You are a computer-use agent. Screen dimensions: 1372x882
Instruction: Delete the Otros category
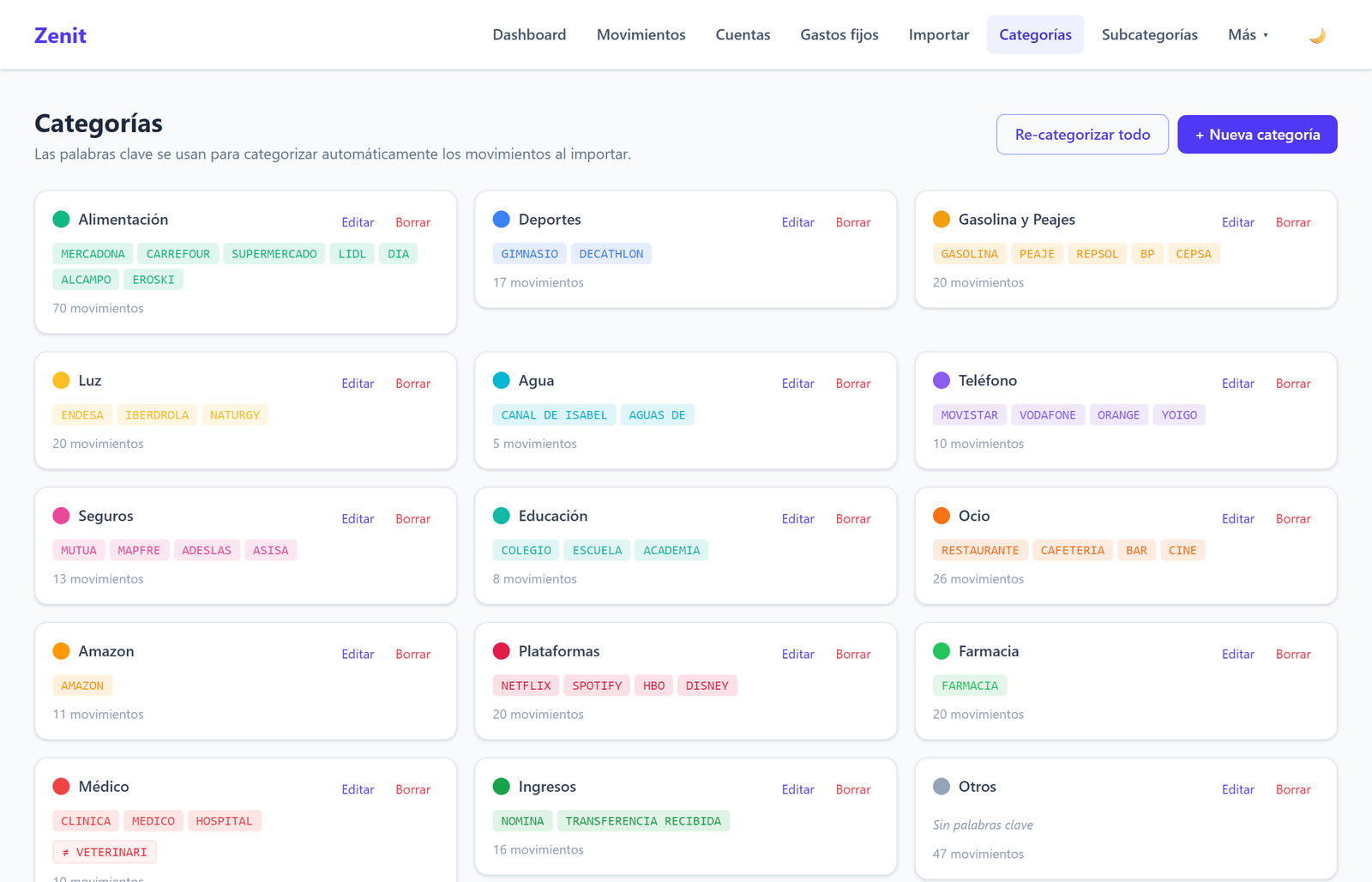pyautogui.click(x=1293, y=790)
